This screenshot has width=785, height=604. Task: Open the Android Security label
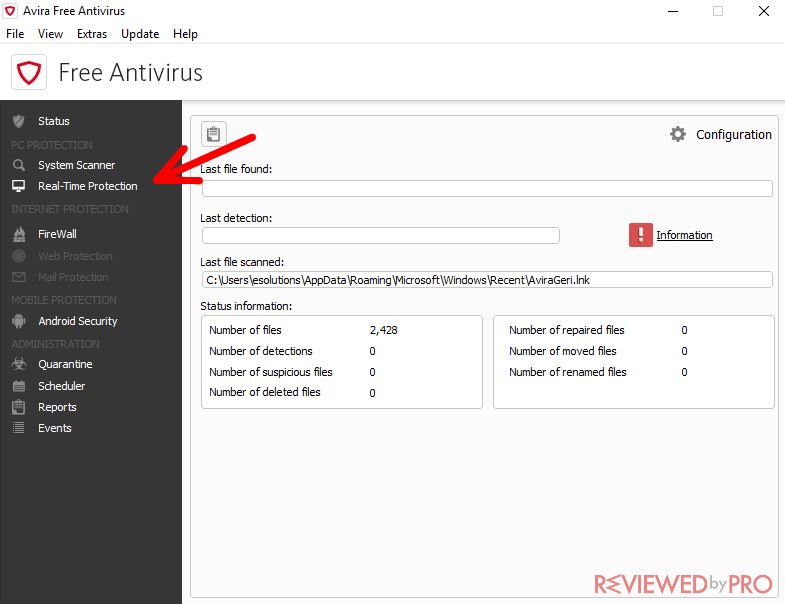(x=78, y=321)
